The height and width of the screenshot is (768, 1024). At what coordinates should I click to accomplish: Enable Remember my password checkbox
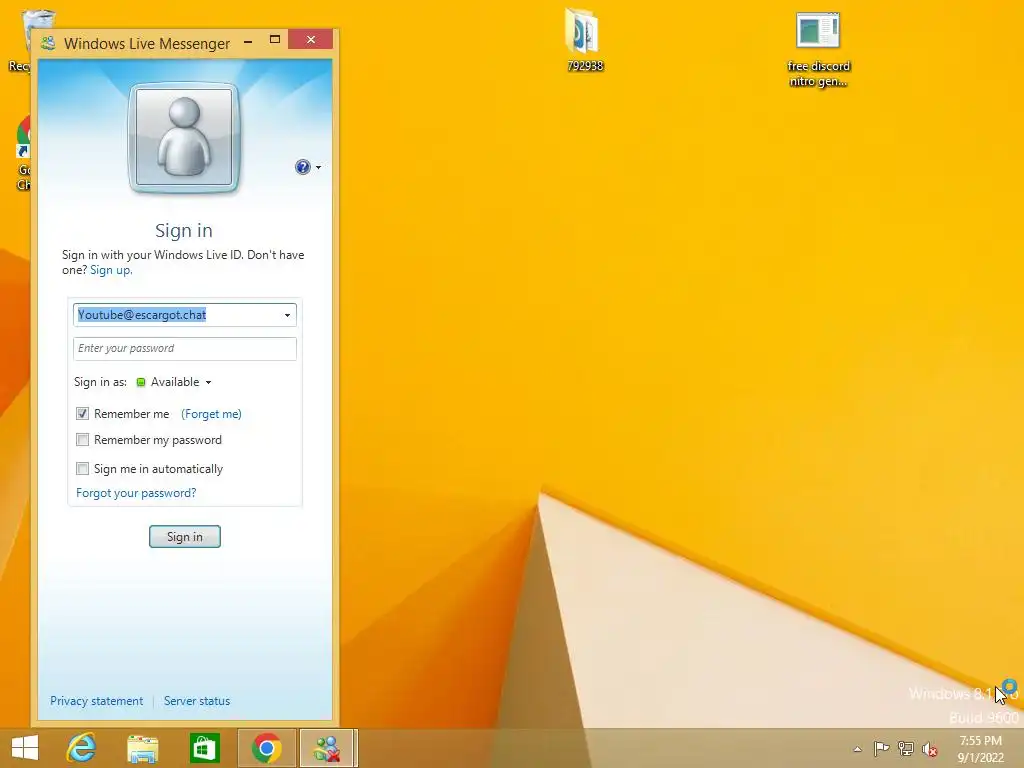tap(82, 440)
